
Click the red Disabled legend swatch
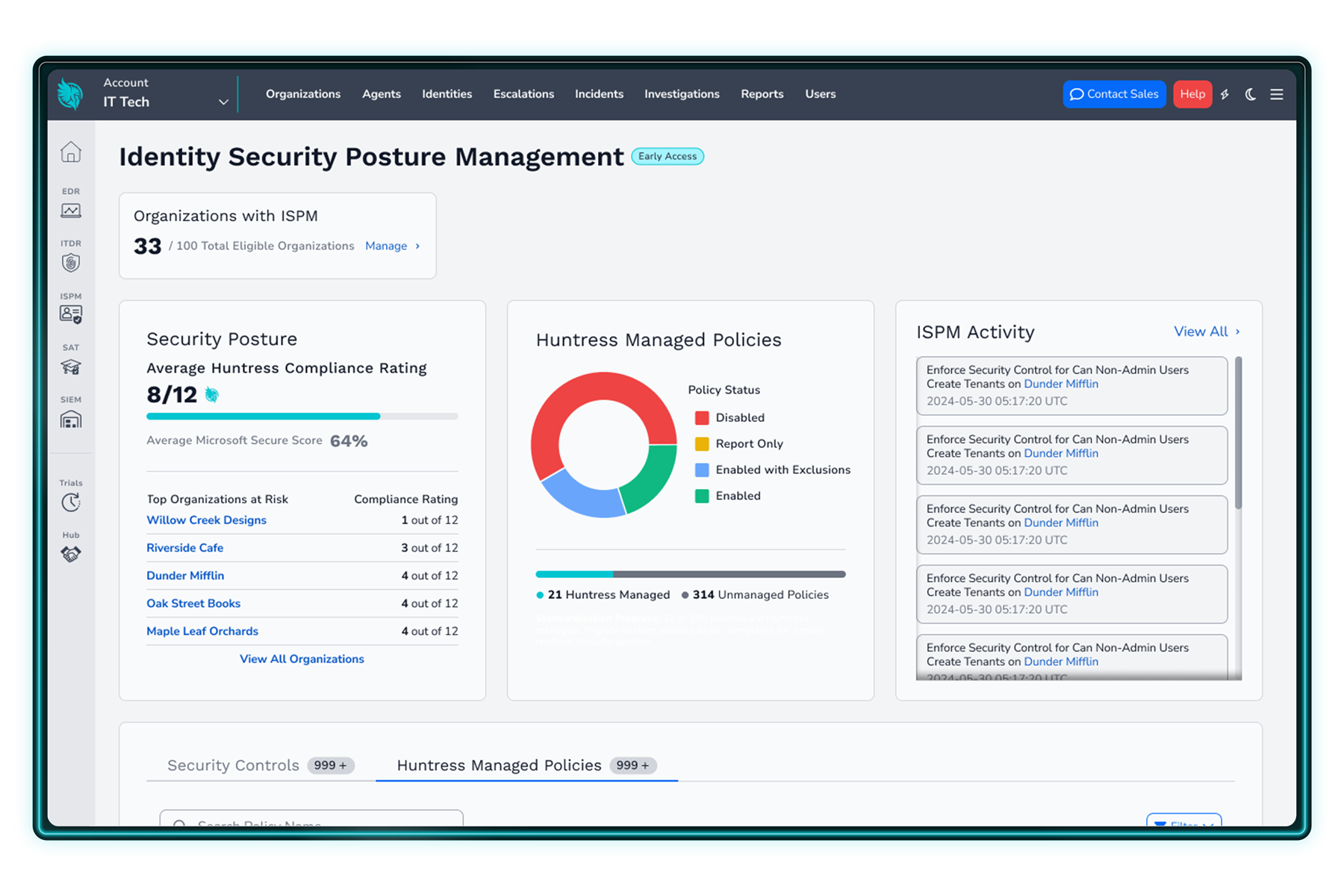(x=702, y=417)
